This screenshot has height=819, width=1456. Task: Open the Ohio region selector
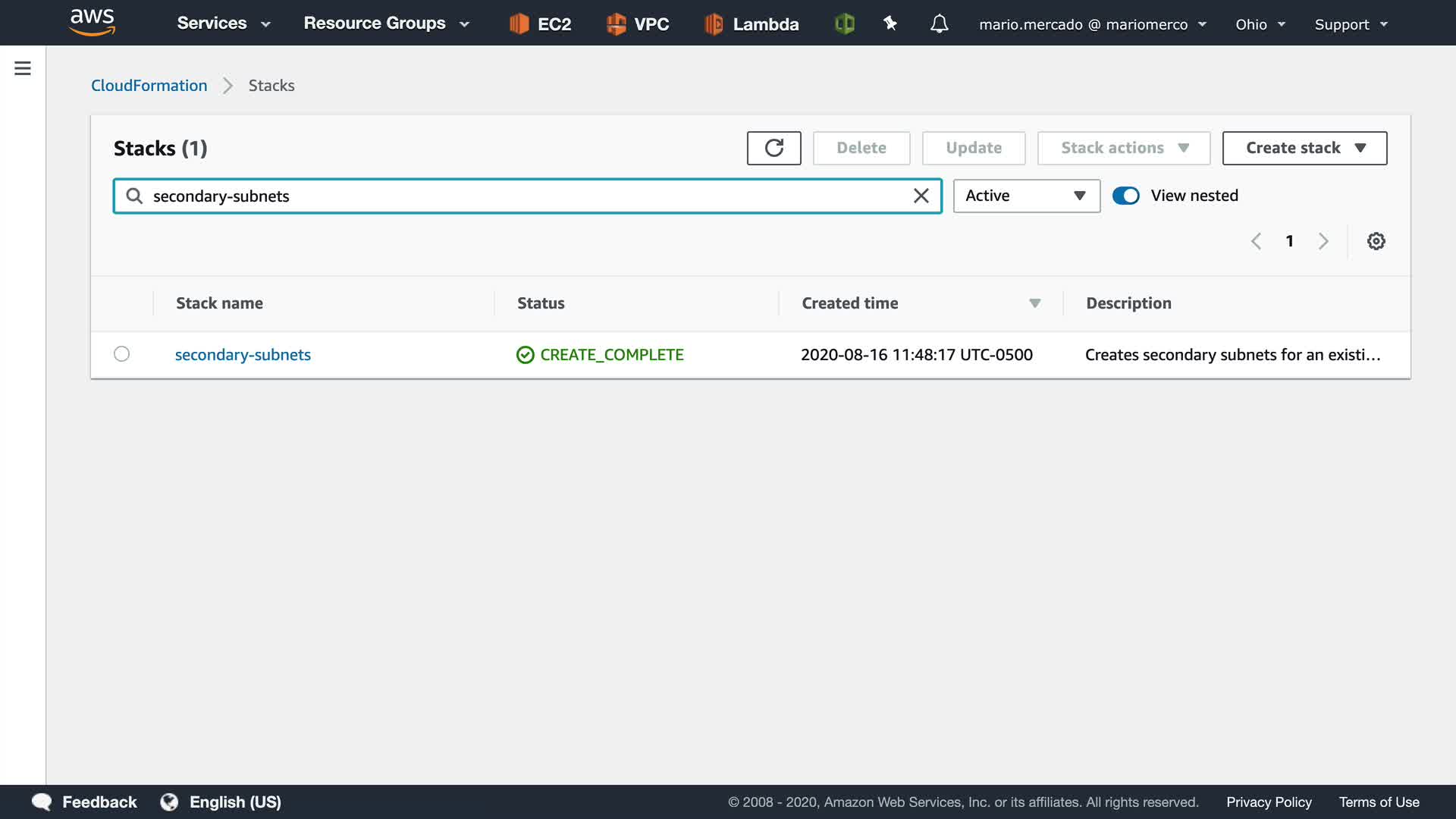(1260, 24)
